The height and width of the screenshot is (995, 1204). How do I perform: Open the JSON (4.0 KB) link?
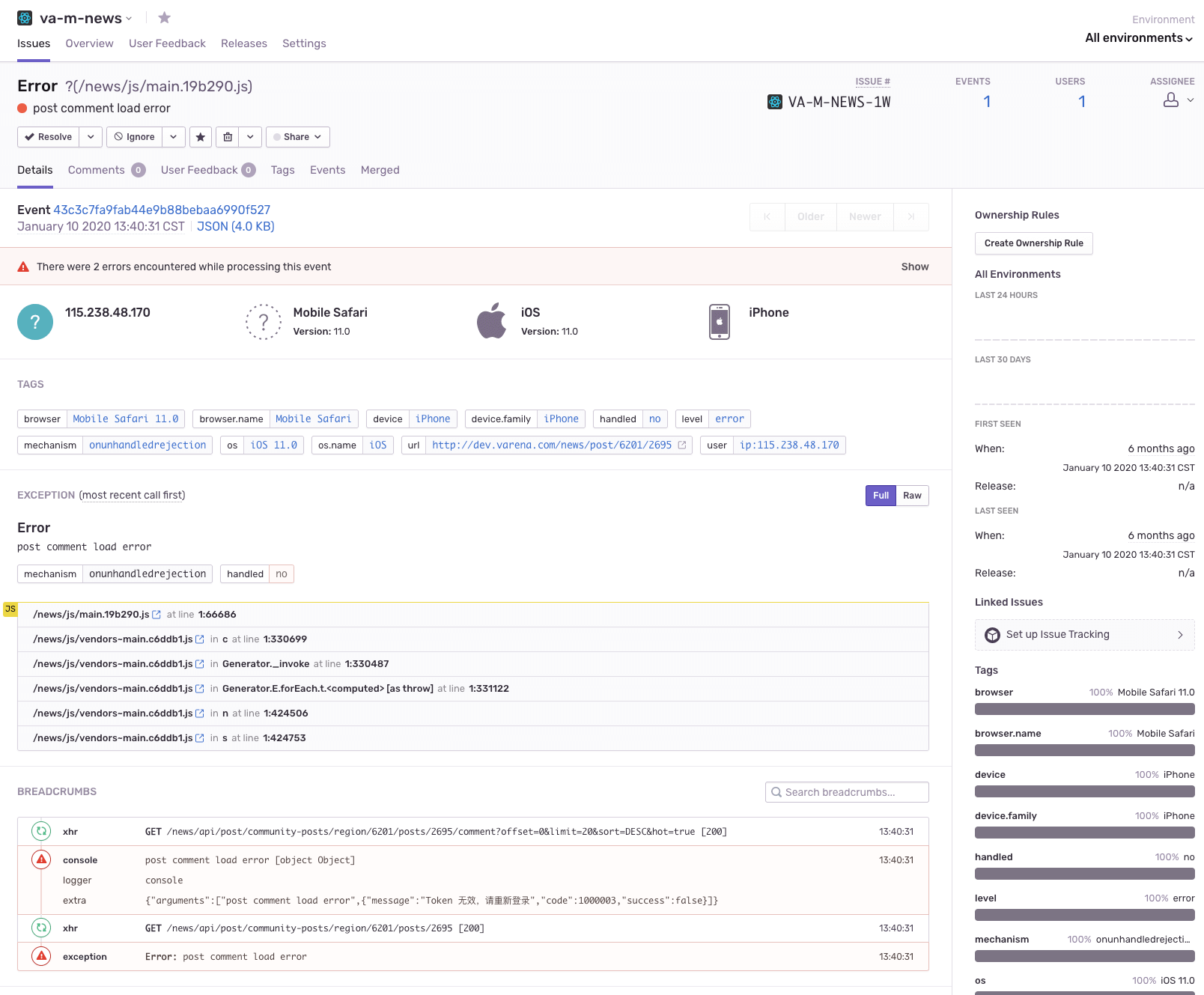coord(236,226)
